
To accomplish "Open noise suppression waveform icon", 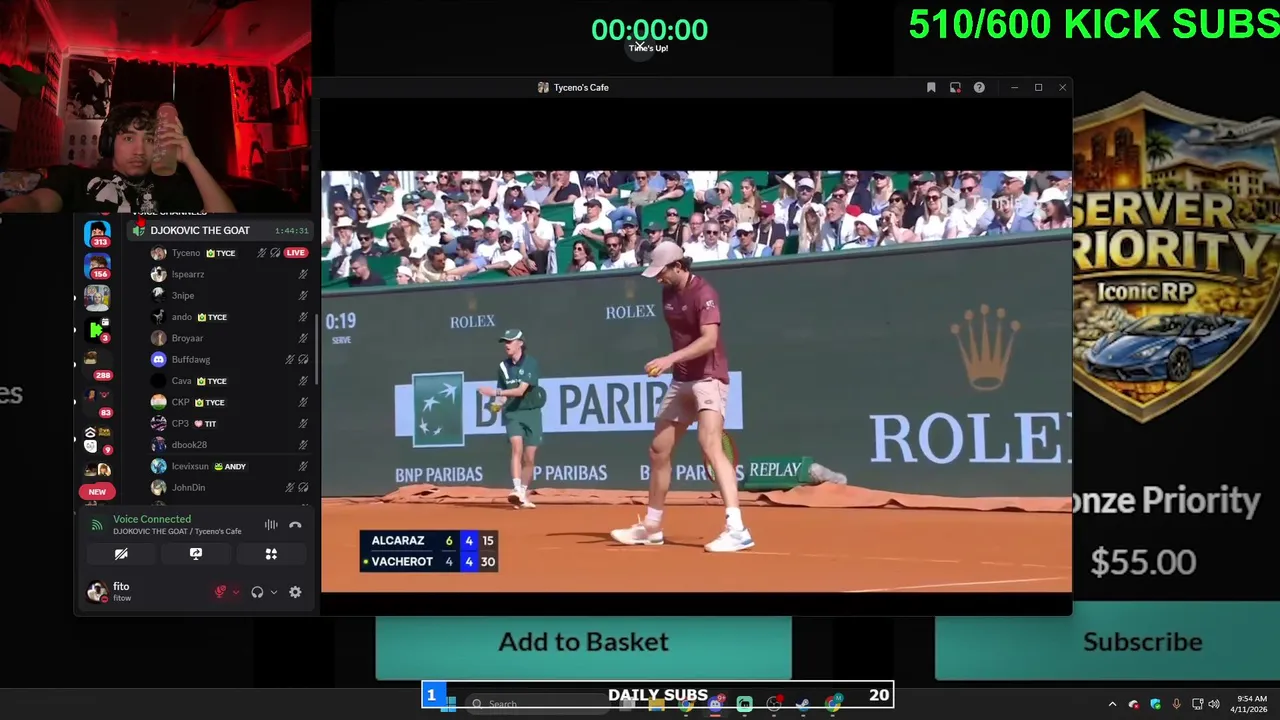I will point(271,525).
